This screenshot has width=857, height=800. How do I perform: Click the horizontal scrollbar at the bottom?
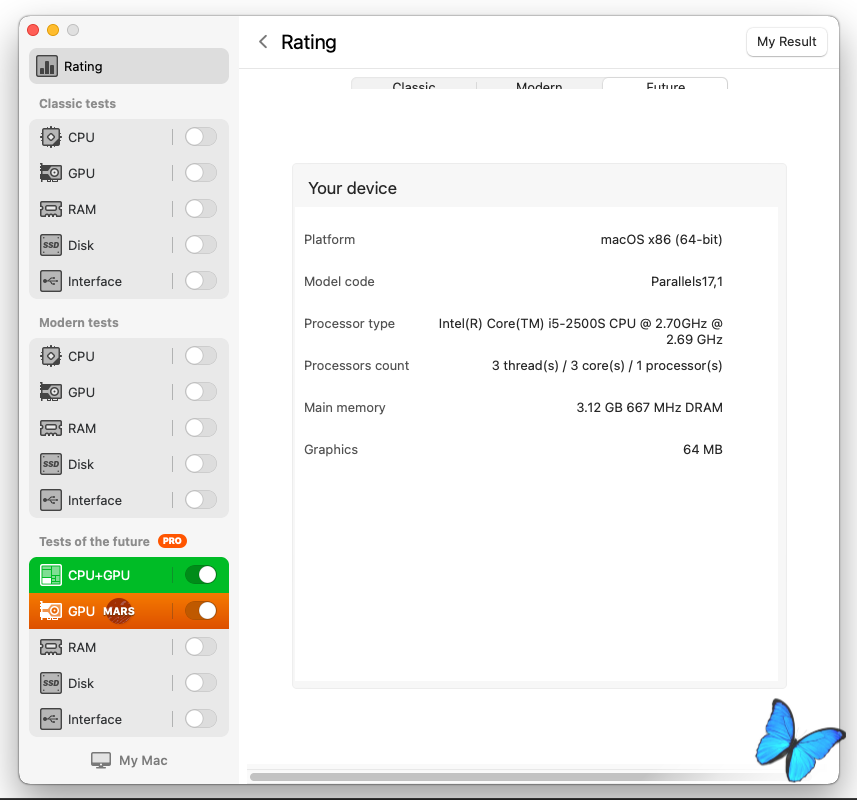pyautogui.click(x=500, y=776)
